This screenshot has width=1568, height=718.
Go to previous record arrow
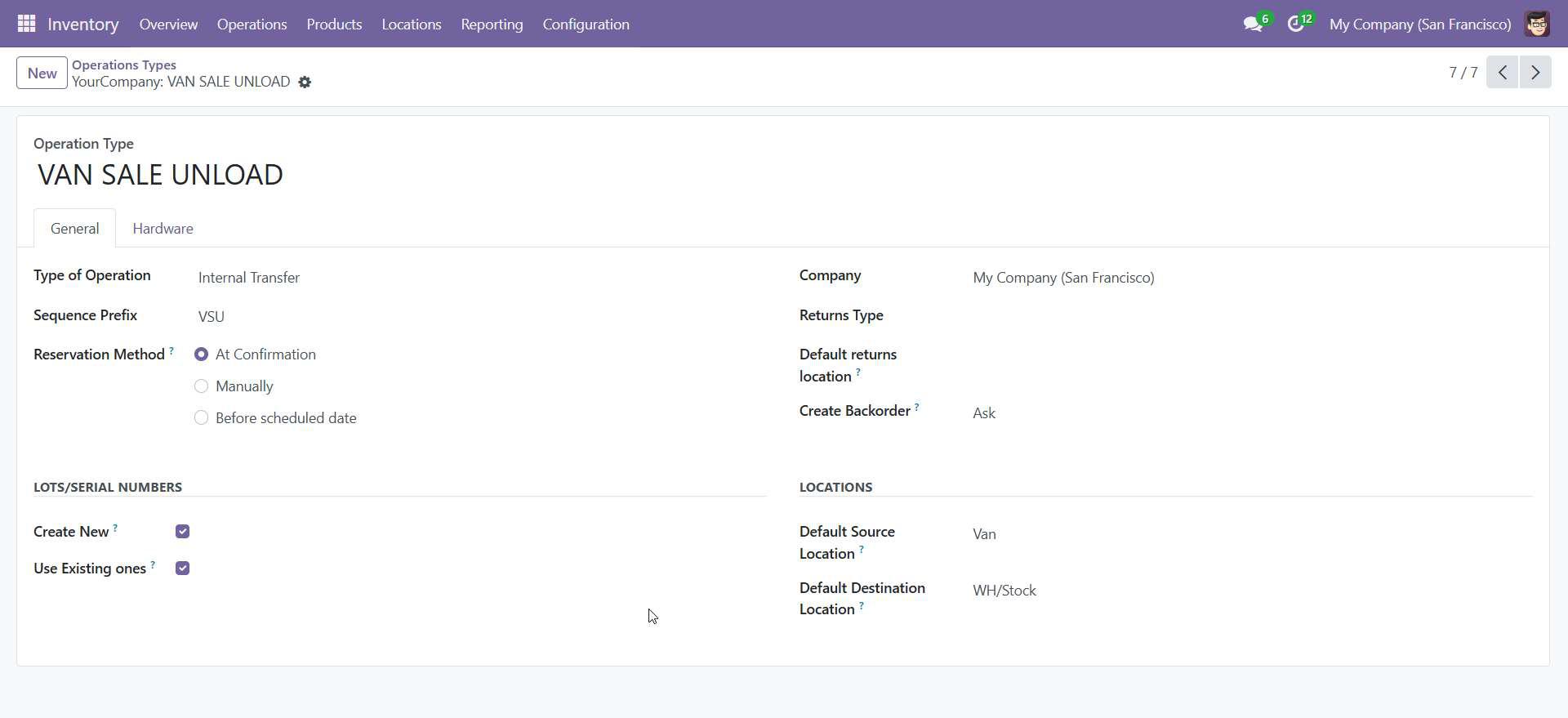[x=1502, y=73]
